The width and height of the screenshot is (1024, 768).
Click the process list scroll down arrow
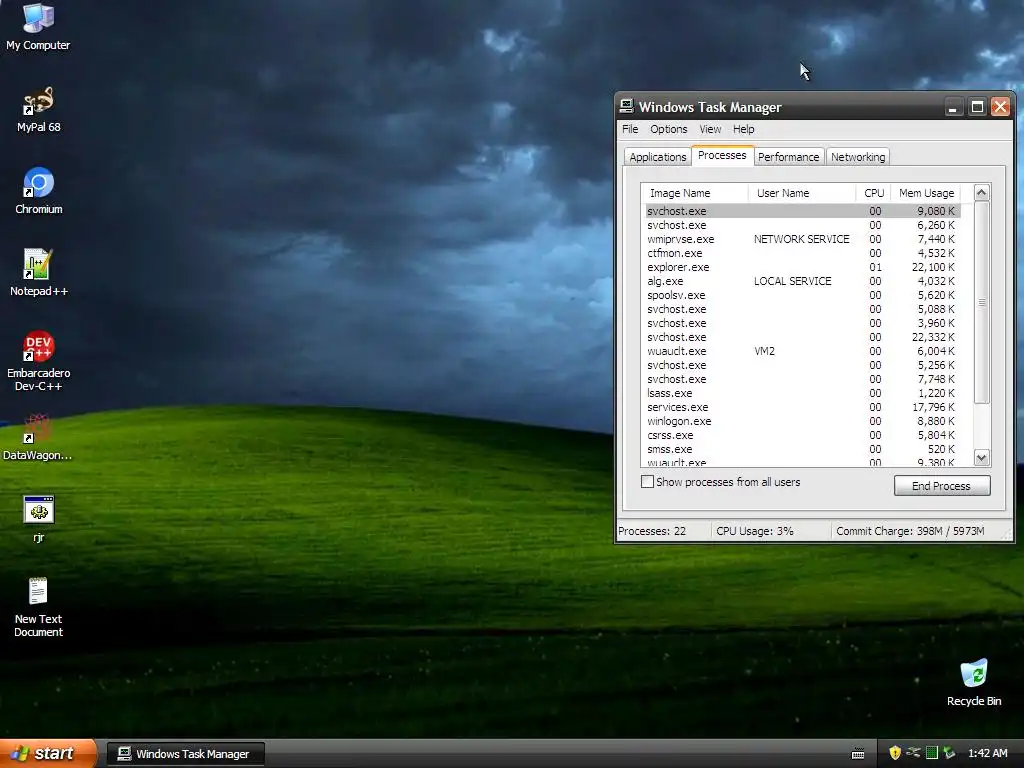(x=982, y=458)
